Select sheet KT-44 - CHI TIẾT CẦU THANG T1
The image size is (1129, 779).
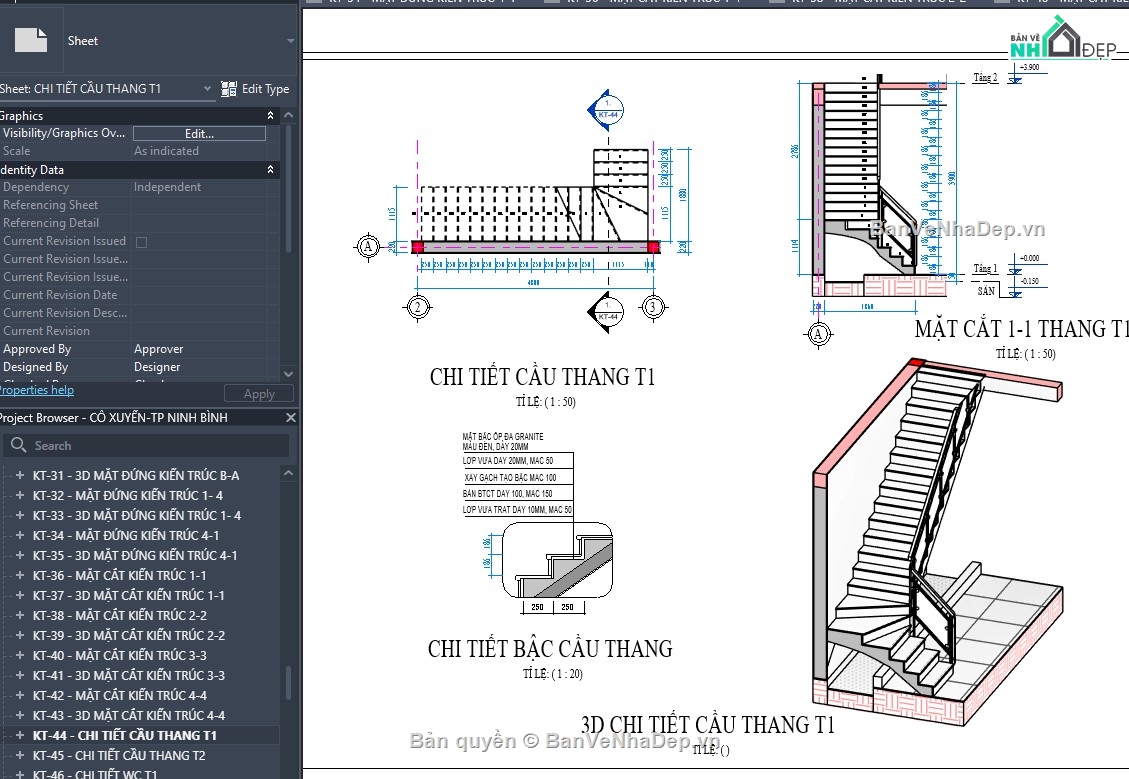click(x=124, y=735)
